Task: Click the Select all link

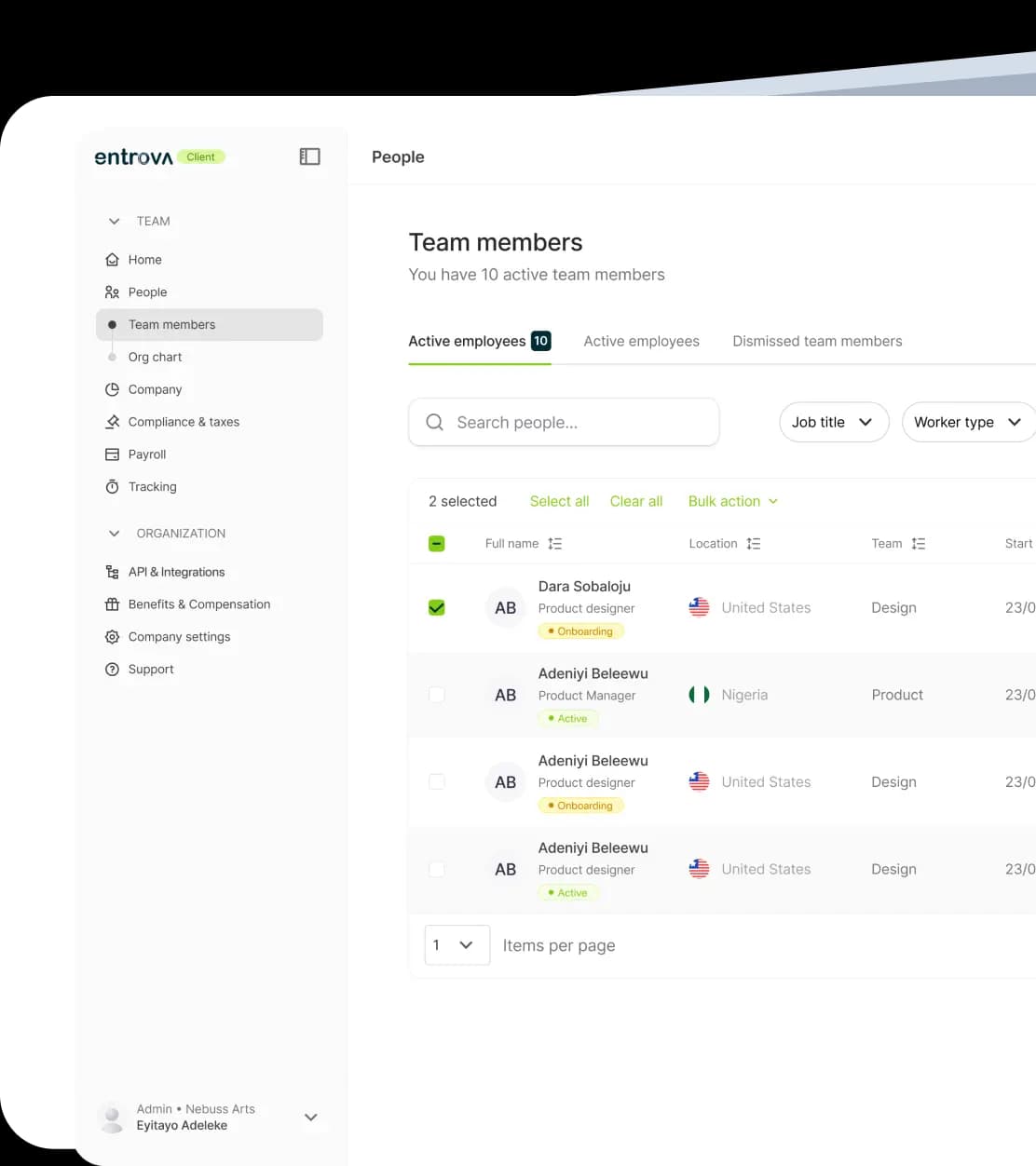Action: point(559,501)
